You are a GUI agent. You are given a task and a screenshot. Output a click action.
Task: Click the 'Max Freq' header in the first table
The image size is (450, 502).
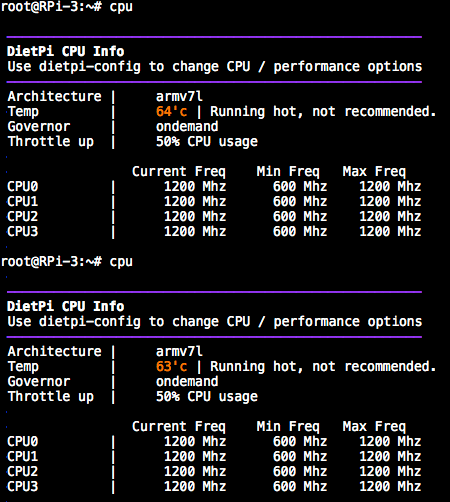point(374,172)
